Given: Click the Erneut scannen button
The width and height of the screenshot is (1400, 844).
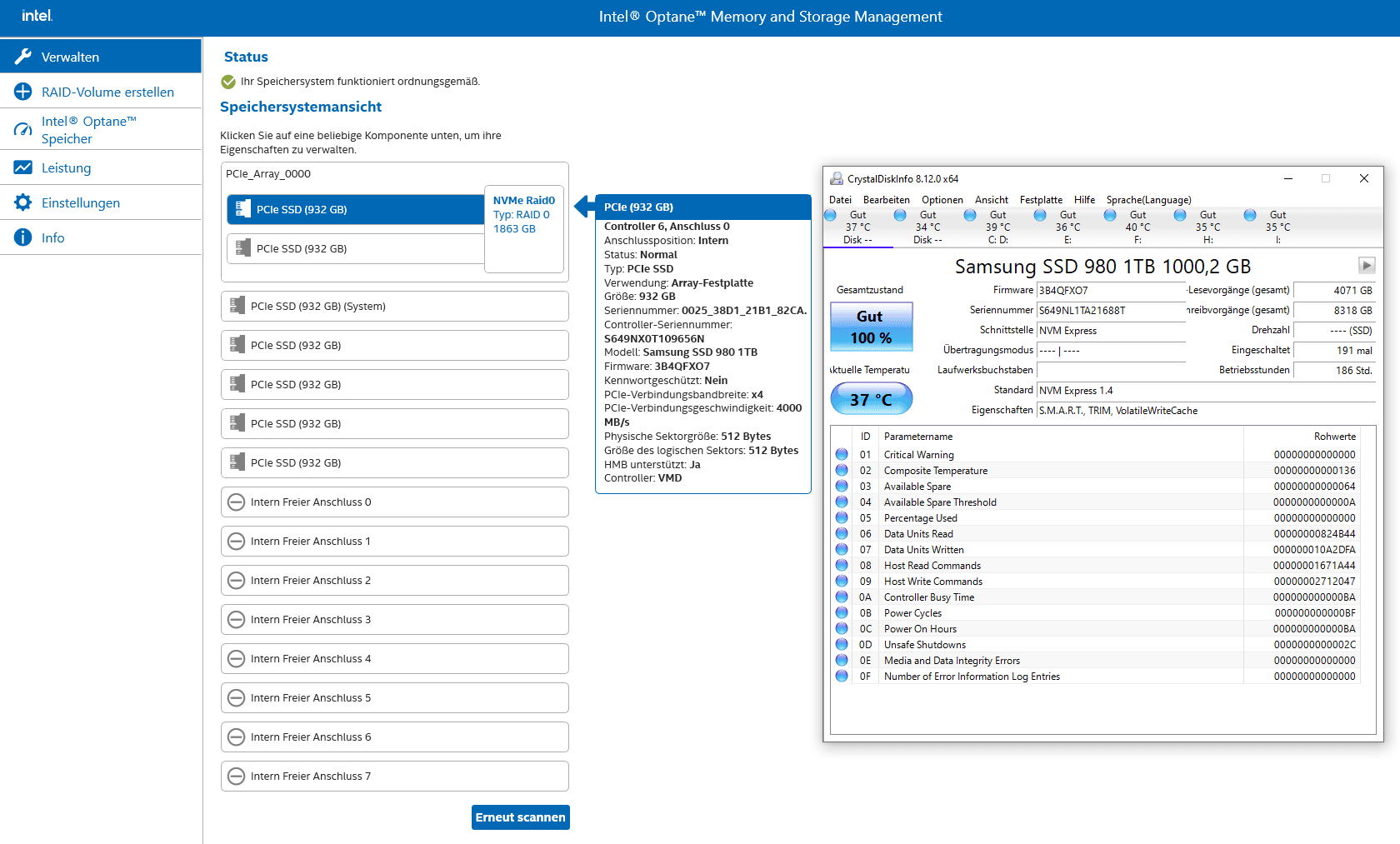Looking at the screenshot, I should pos(521,817).
